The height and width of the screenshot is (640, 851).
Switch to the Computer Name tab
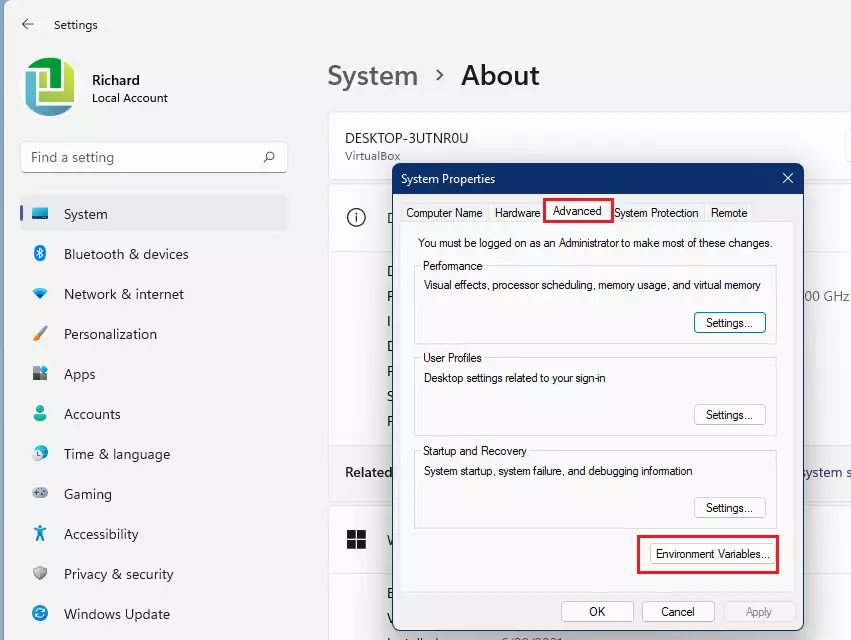[x=444, y=213]
